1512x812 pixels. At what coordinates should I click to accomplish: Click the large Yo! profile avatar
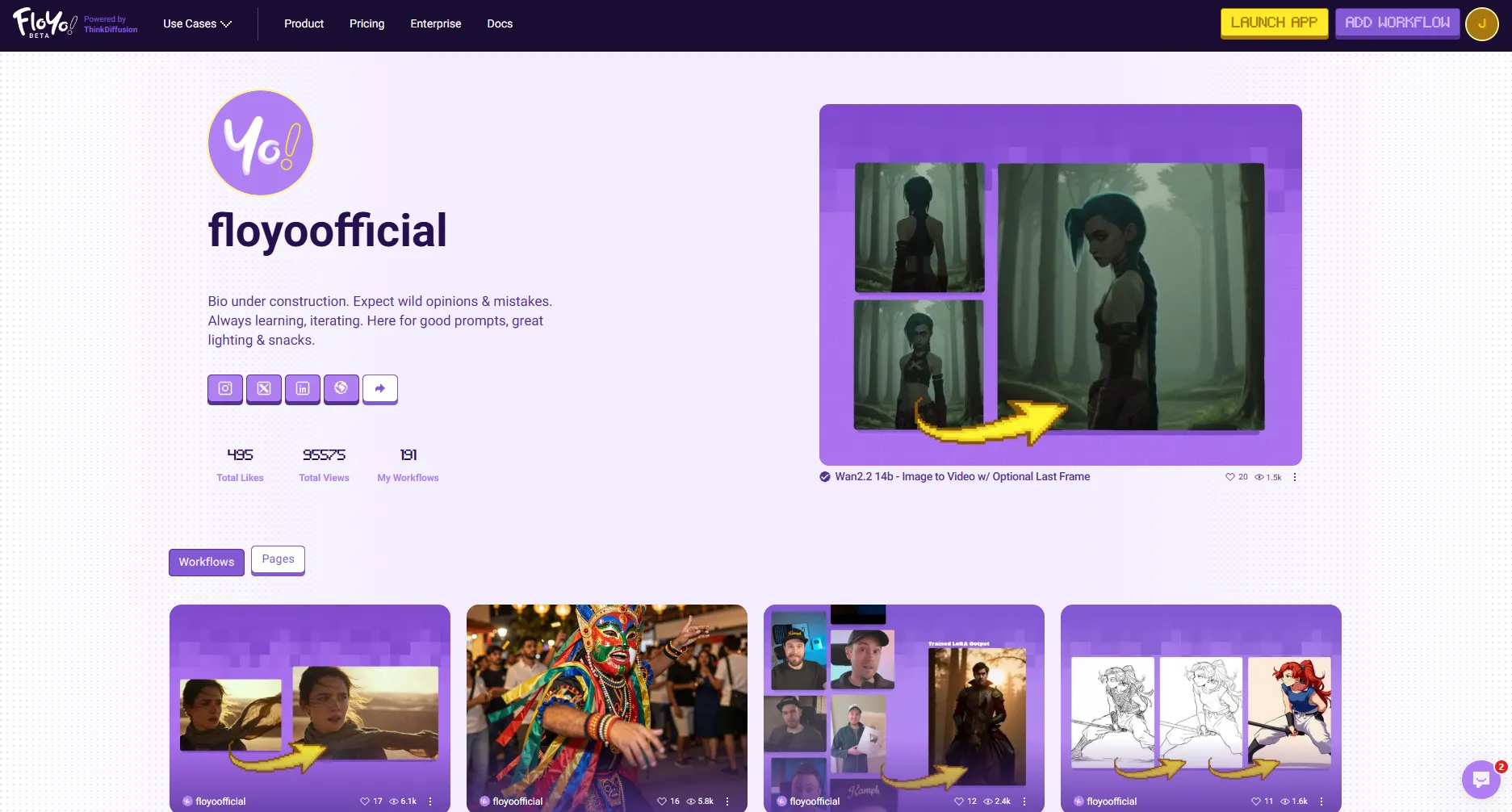pos(261,143)
